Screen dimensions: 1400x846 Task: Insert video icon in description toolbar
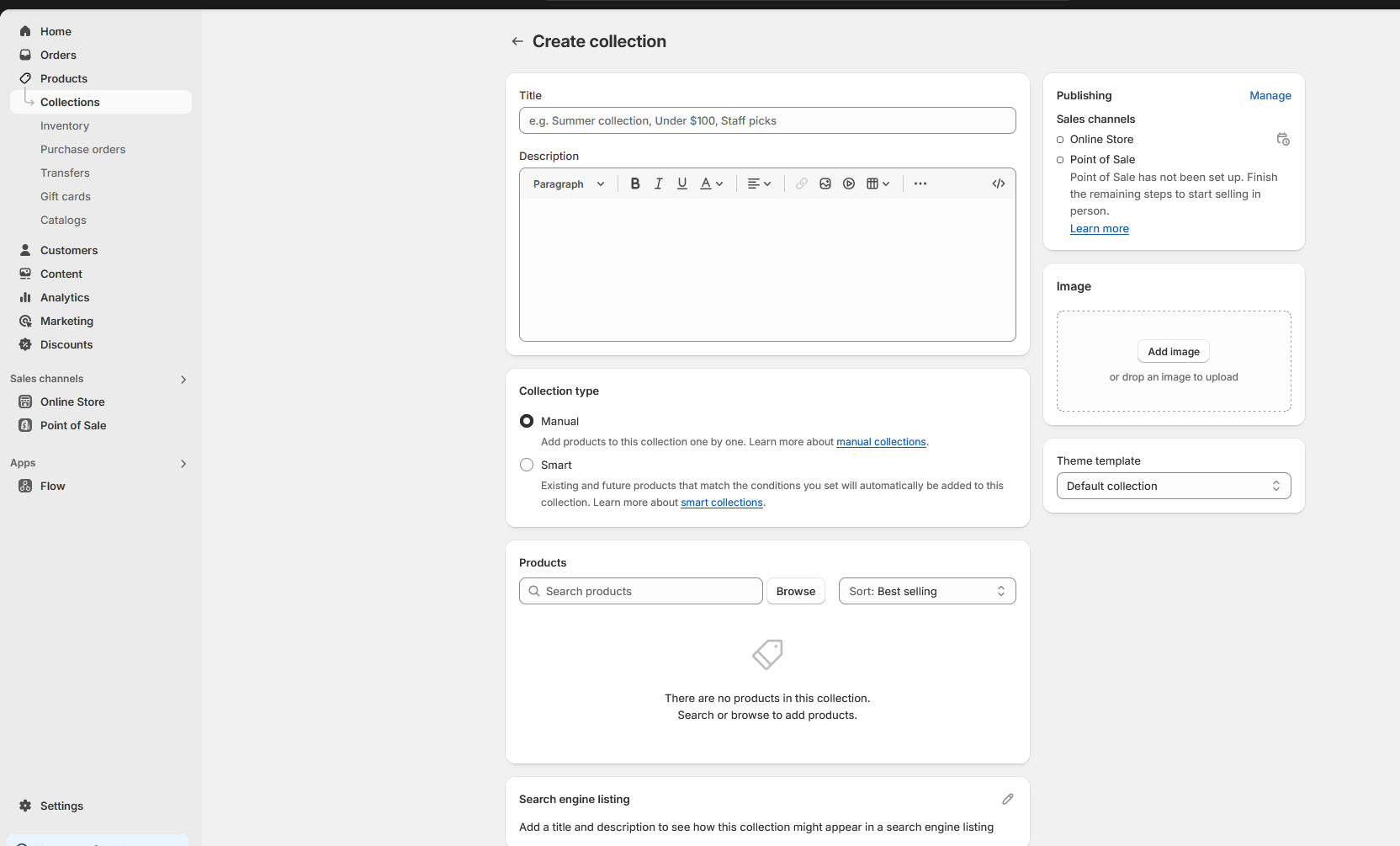[849, 184]
